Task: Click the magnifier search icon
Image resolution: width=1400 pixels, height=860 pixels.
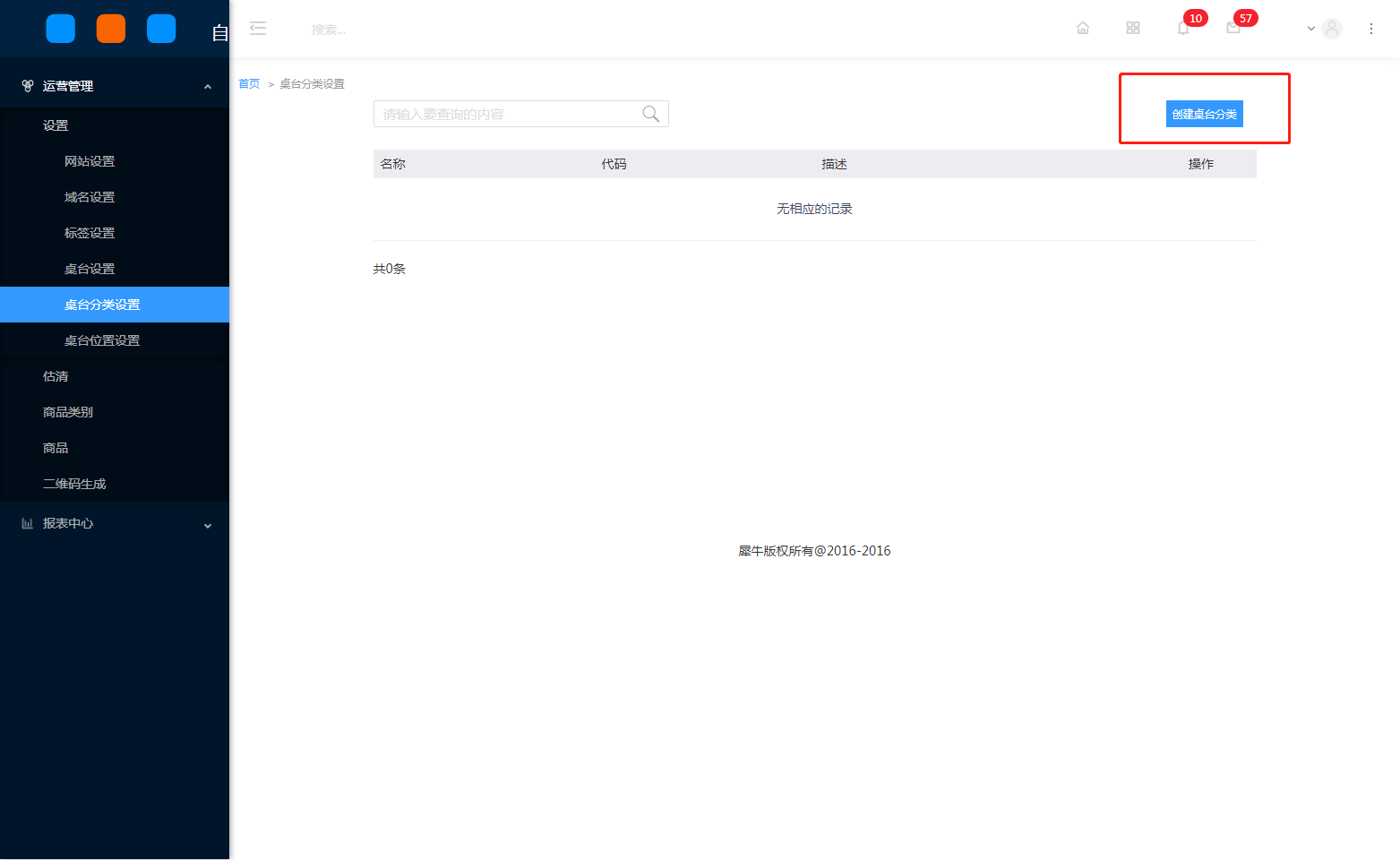Action: click(651, 114)
